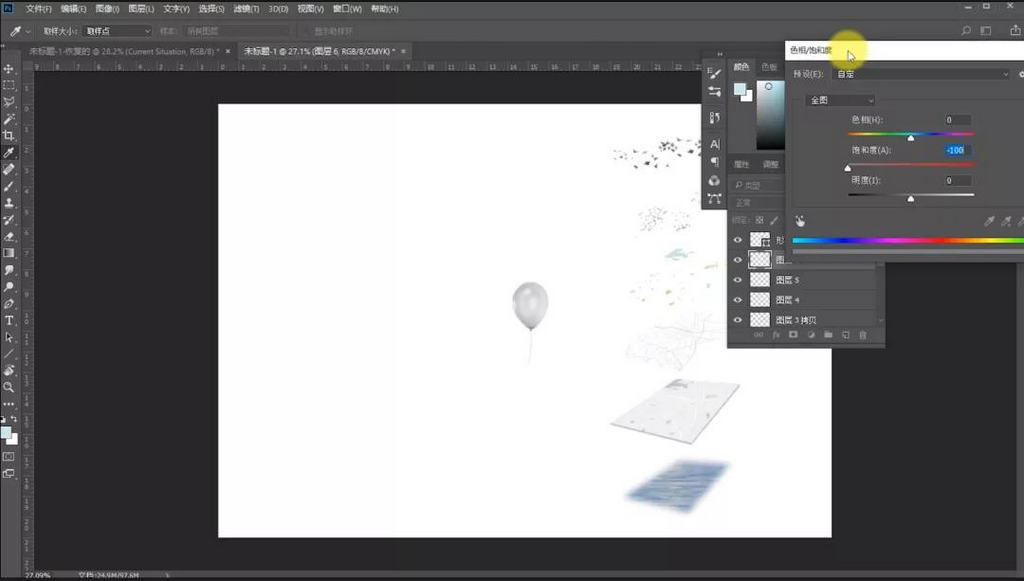Click the on-image adjustment hand icon
Viewport: 1024px width, 581px height.
(x=800, y=221)
